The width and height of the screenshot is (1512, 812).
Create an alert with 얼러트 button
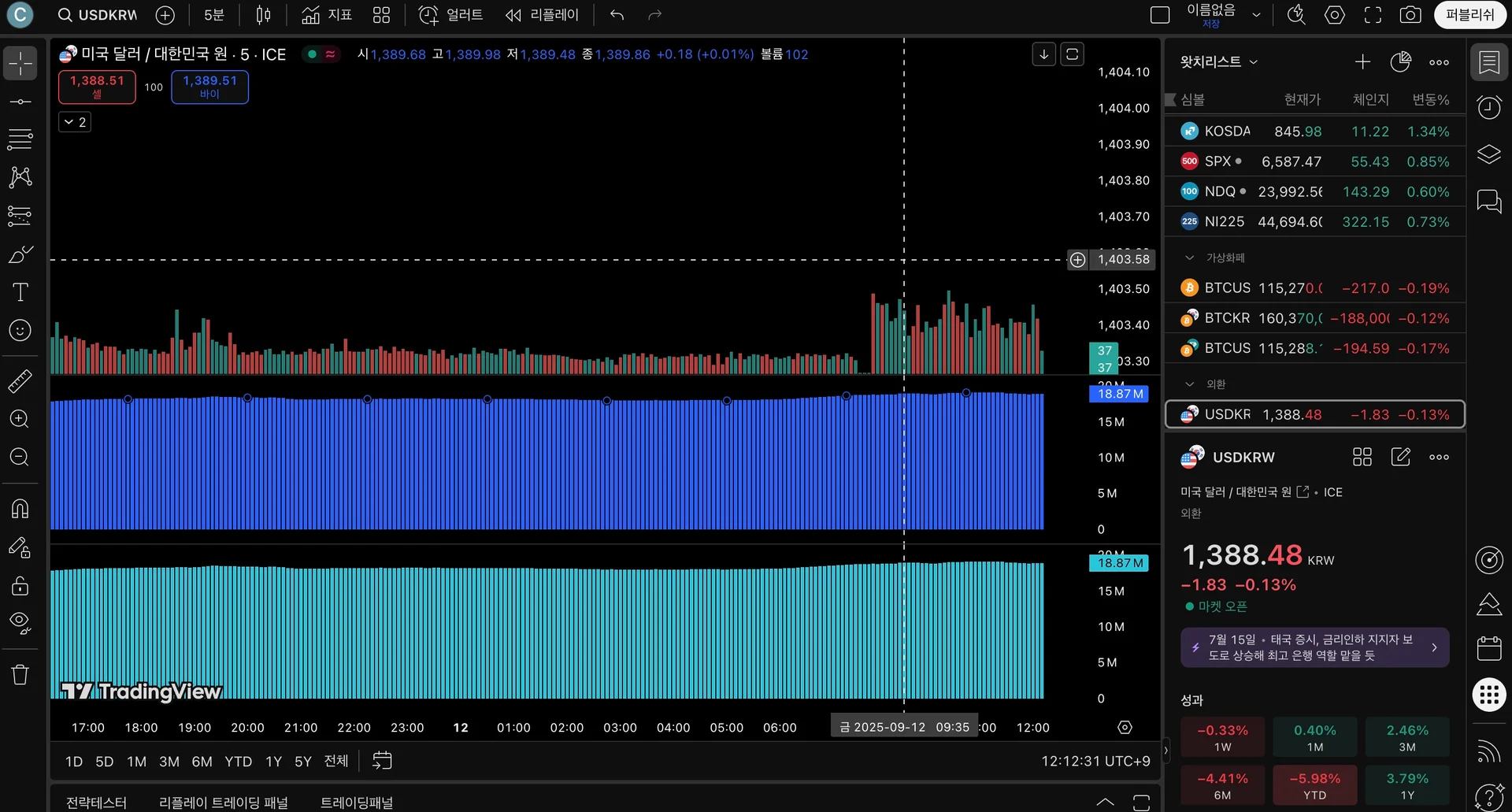click(450, 15)
